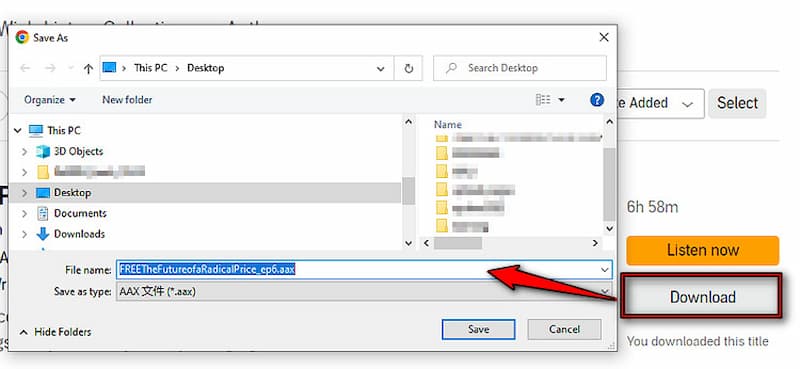Click the Chrome icon in title bar
Screen dimensions: 800x369
tap(22, 37)
